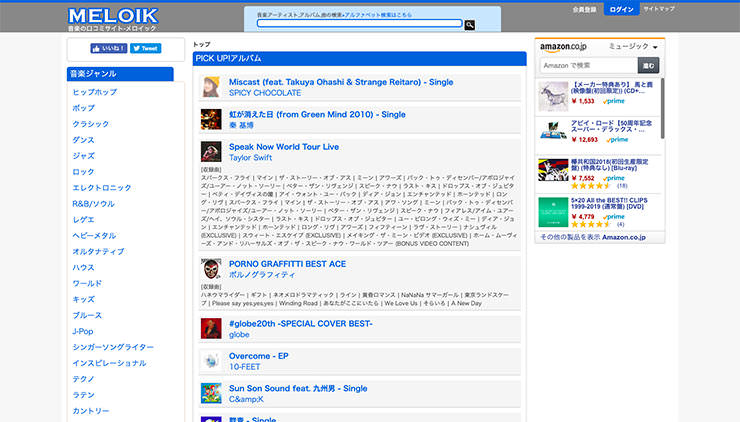
Task: Select the ブルース genre
Action: coord(87,315)
